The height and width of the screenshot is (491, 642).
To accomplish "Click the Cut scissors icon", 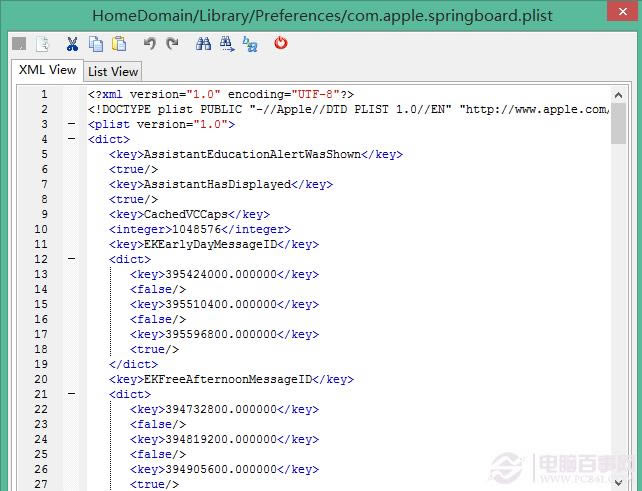I will pos(72,44).
